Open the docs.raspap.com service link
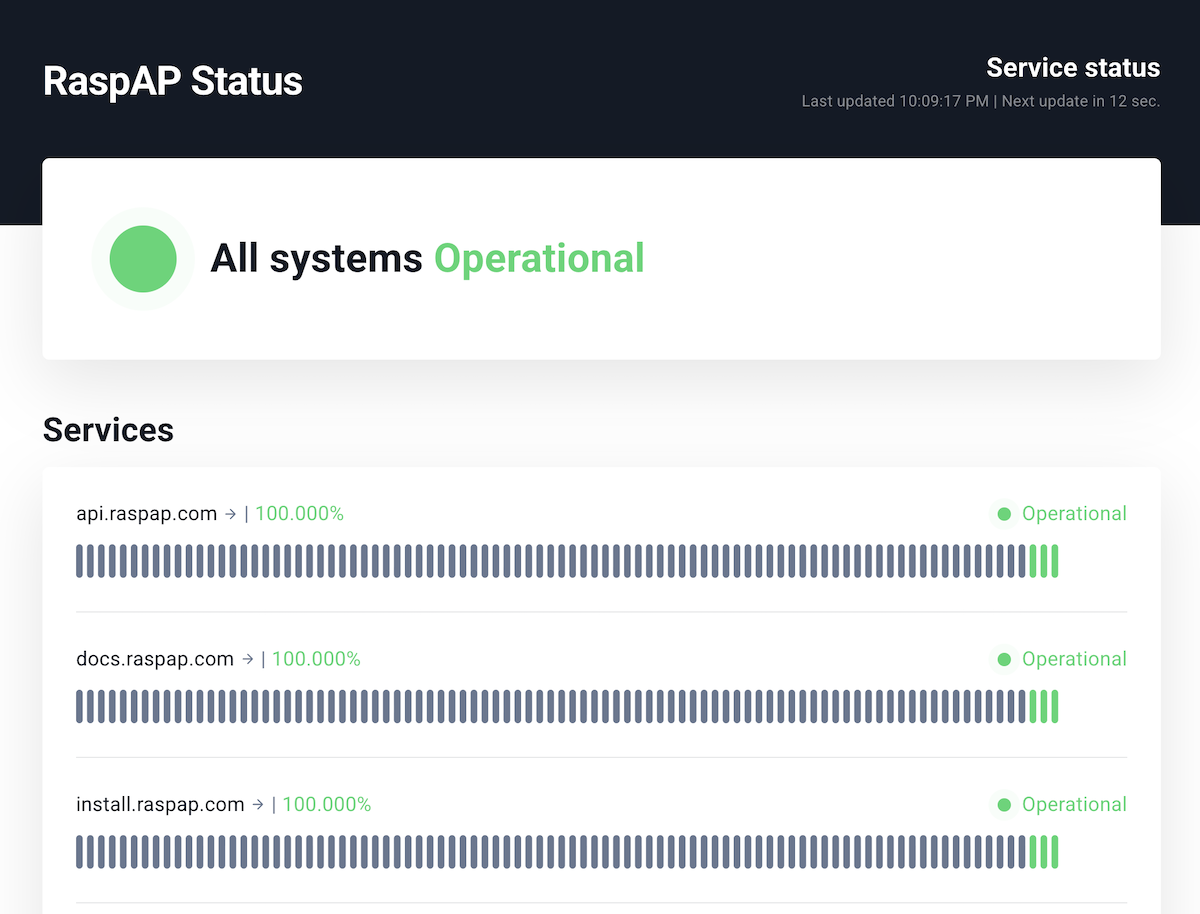 pyautogui.click(x=155, y=659)
